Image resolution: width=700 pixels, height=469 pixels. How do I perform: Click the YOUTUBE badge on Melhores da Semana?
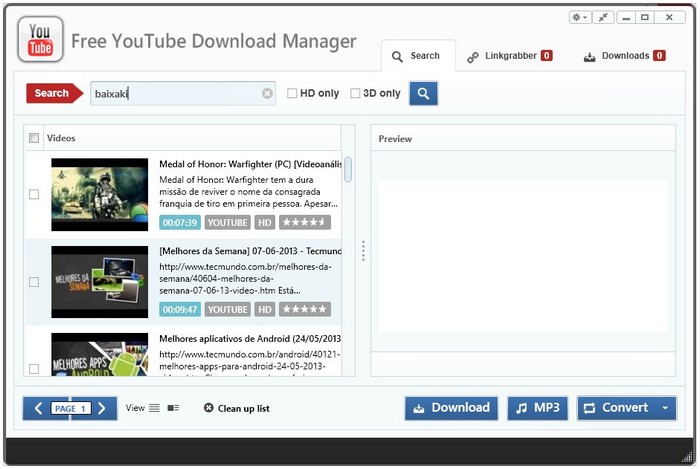coord(228,309)
